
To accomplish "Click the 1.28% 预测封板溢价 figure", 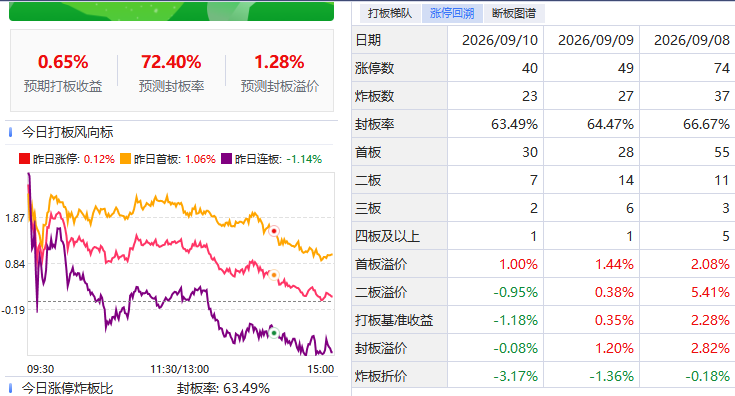I will pyautogui.click(x=279, y=62).
